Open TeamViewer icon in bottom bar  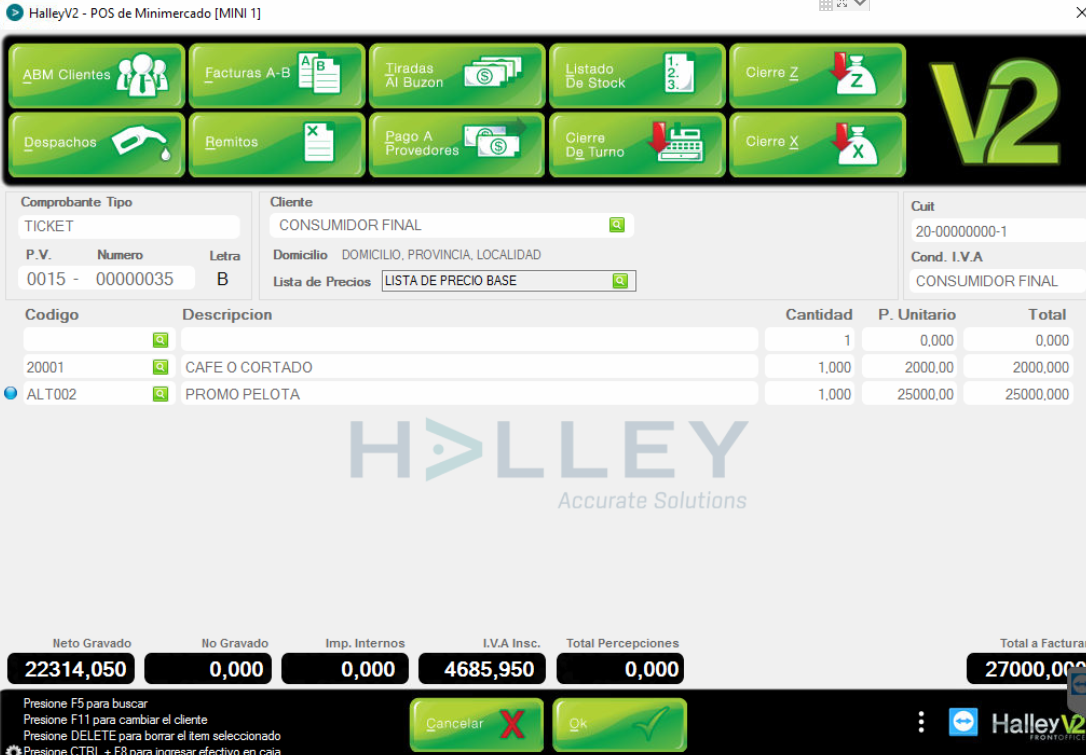pos(963,722)
